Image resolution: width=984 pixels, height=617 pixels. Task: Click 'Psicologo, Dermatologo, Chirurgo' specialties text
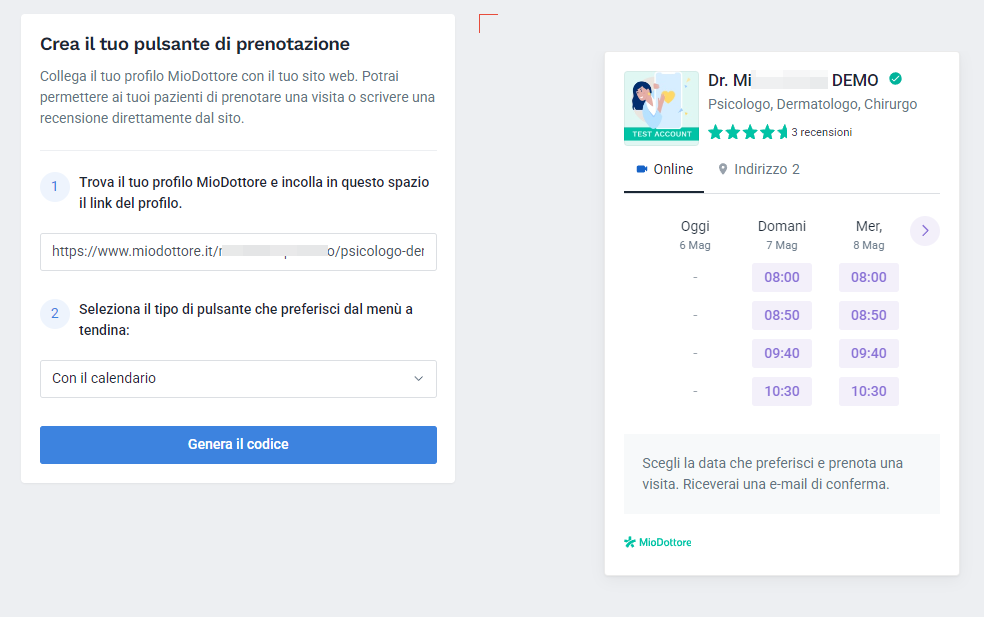pyautogui.click(x=813, y=104)
